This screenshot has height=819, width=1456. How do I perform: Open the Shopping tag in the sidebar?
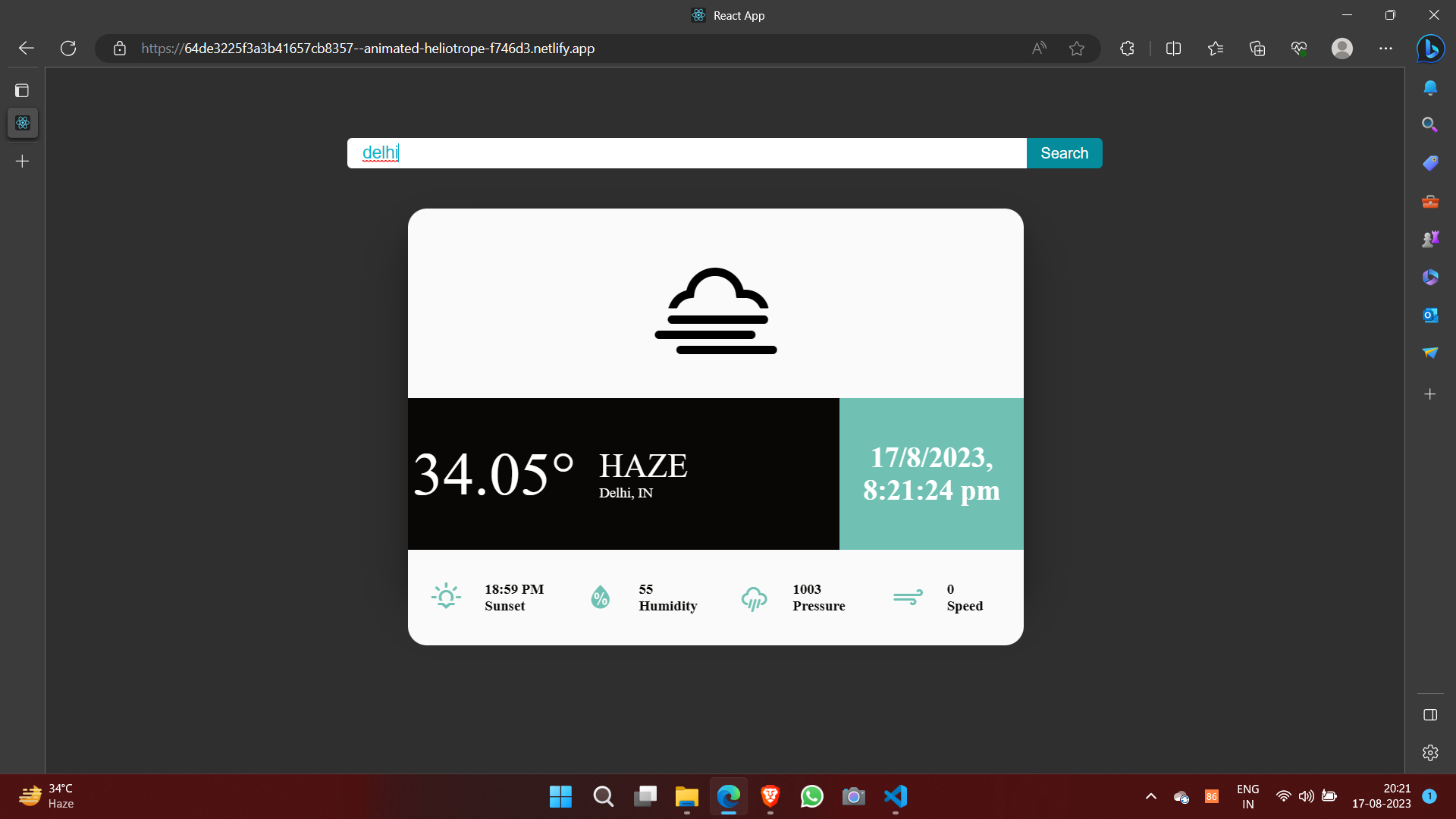point(1430,162)
